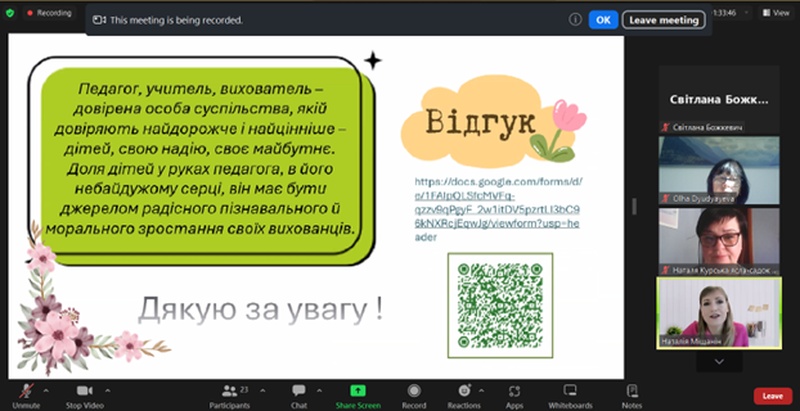The width and height of the screenshot is (800, 411).
Task: Open Zoom Apps
Action: (514, 396)
